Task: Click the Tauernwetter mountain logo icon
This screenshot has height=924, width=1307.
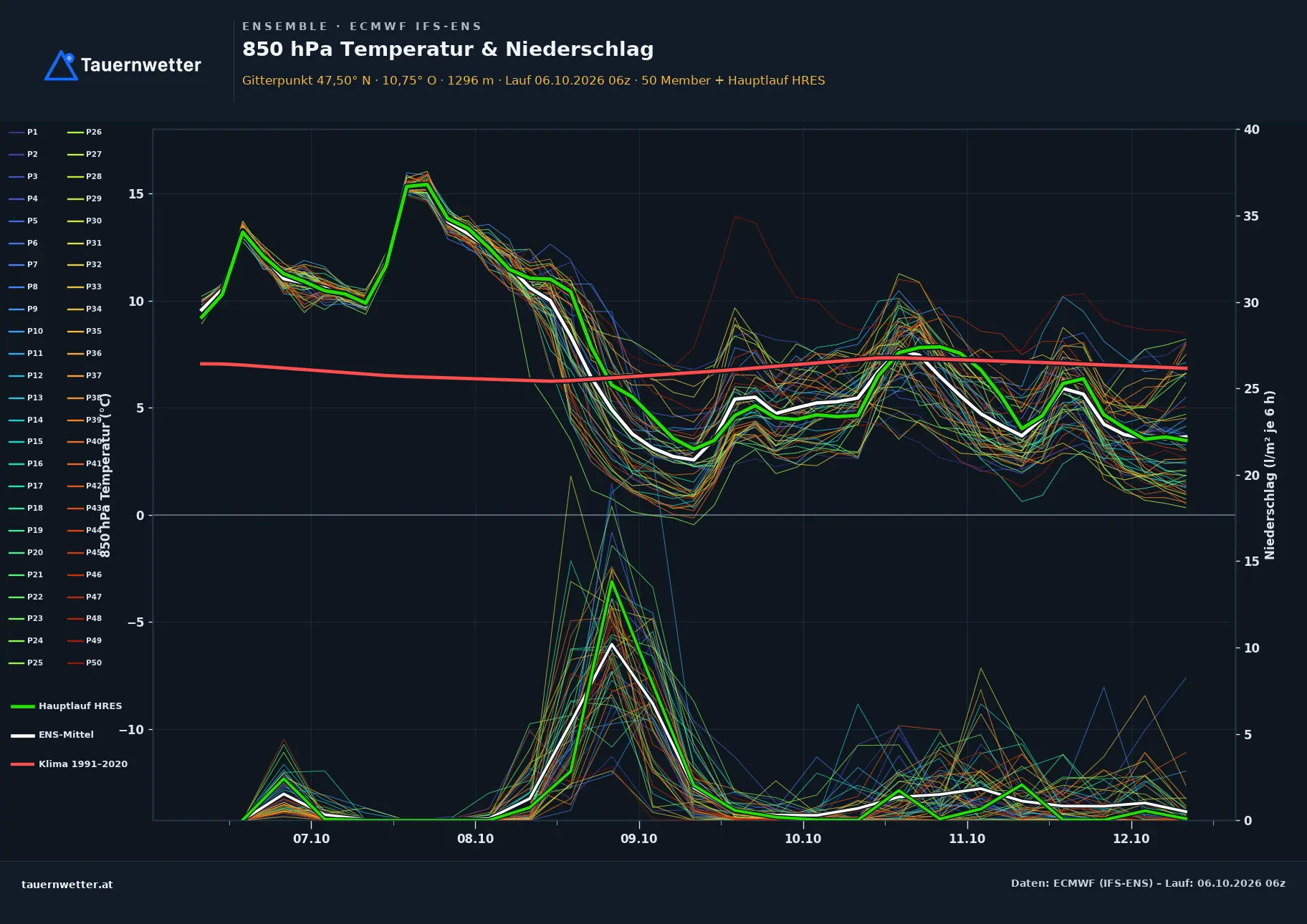Action: (x=61, y=65)
